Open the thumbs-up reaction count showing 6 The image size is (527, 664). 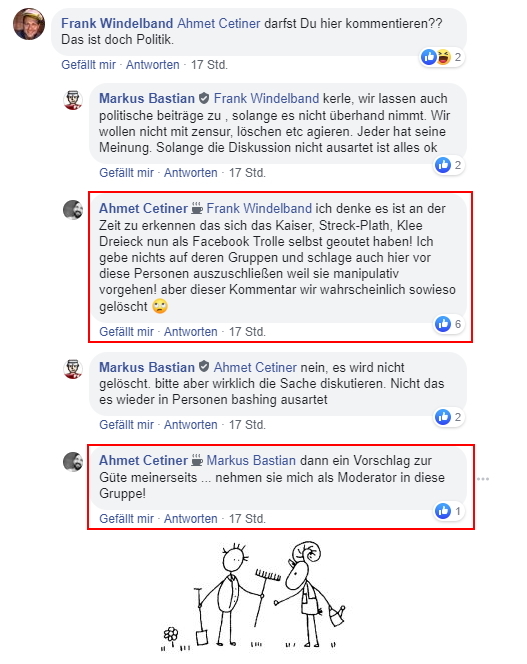448,324
